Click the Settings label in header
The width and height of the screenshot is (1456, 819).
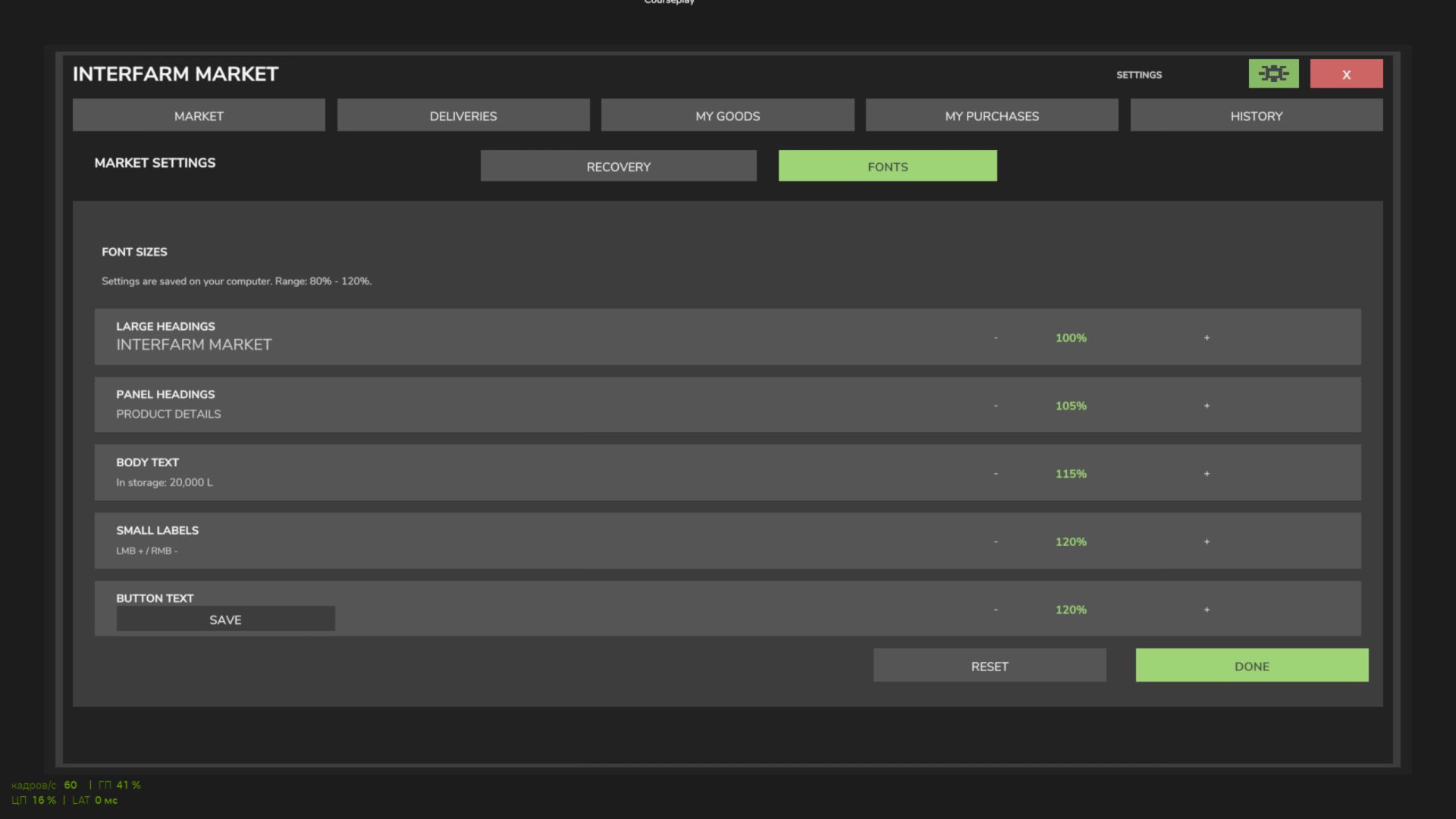1139,74
